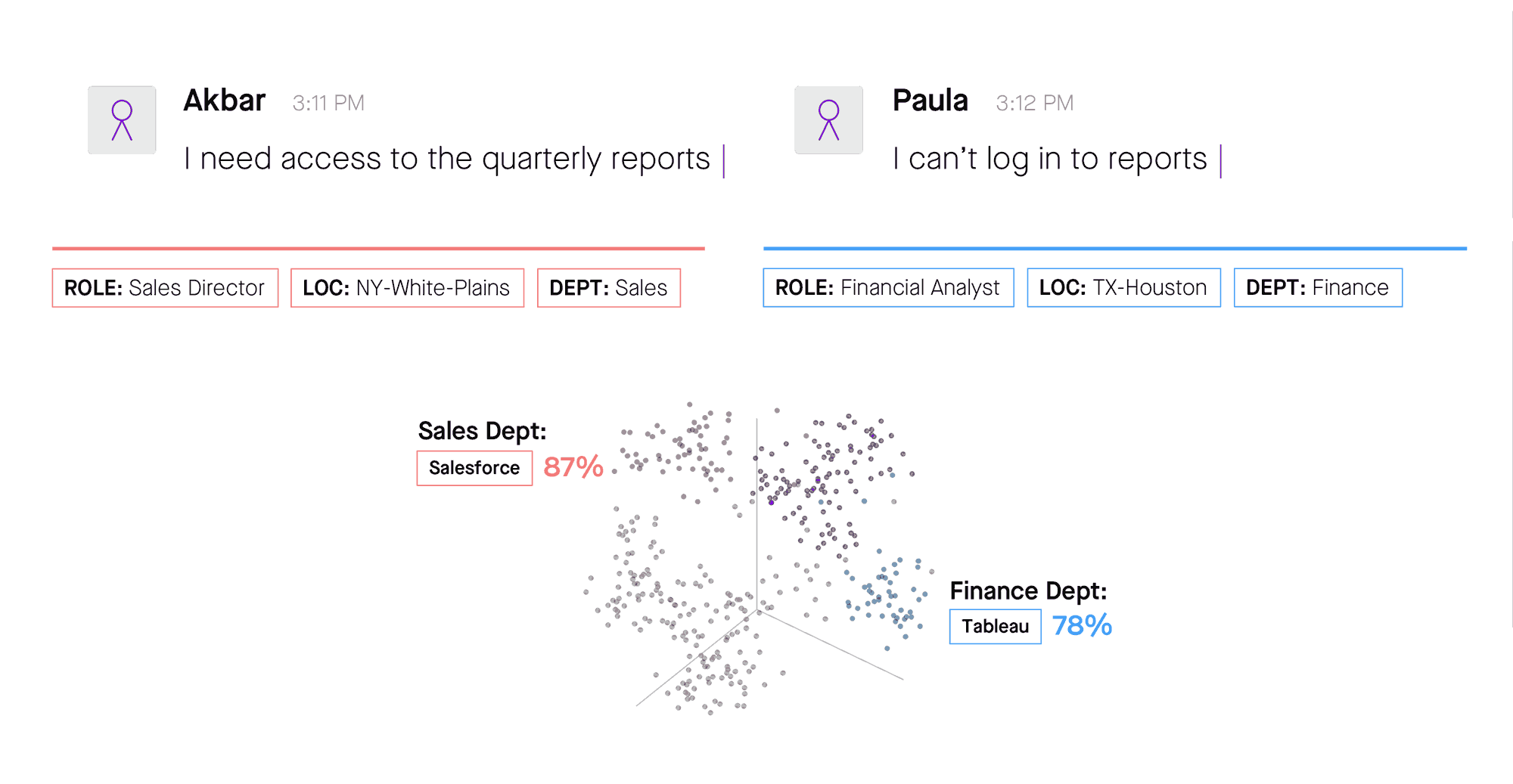Click the 87% Salesforce confidence value
The width and height of the screenshot is (1513, 784).
tap(573, 467)
